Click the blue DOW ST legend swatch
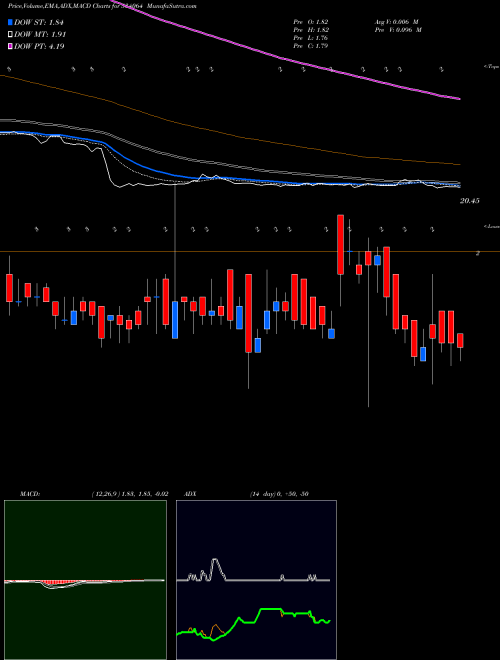Image resolution: width=500 pixels, height=660 pixels. pos(11,23)
